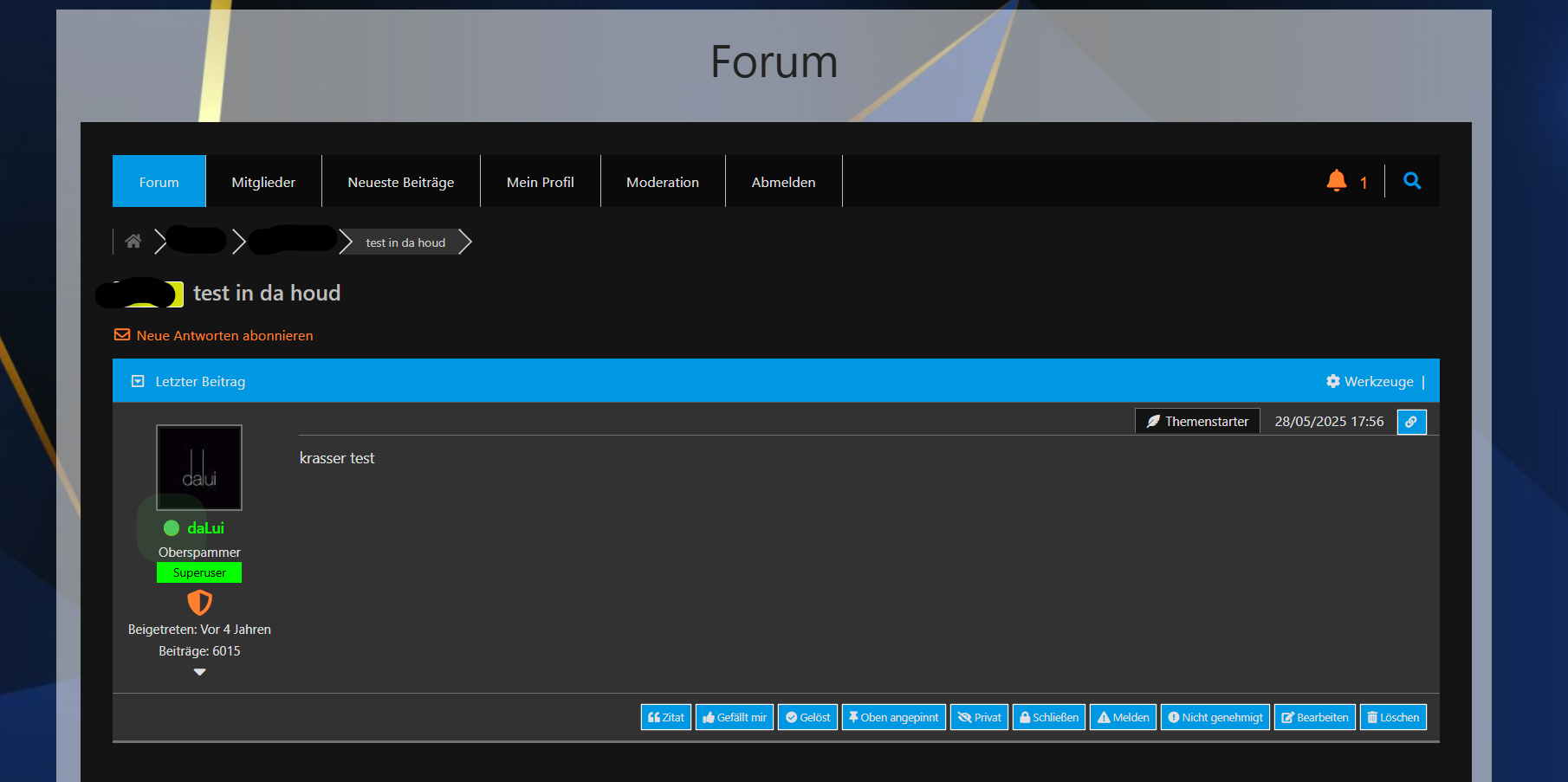Click the green Superuser badge

(199, 572)
